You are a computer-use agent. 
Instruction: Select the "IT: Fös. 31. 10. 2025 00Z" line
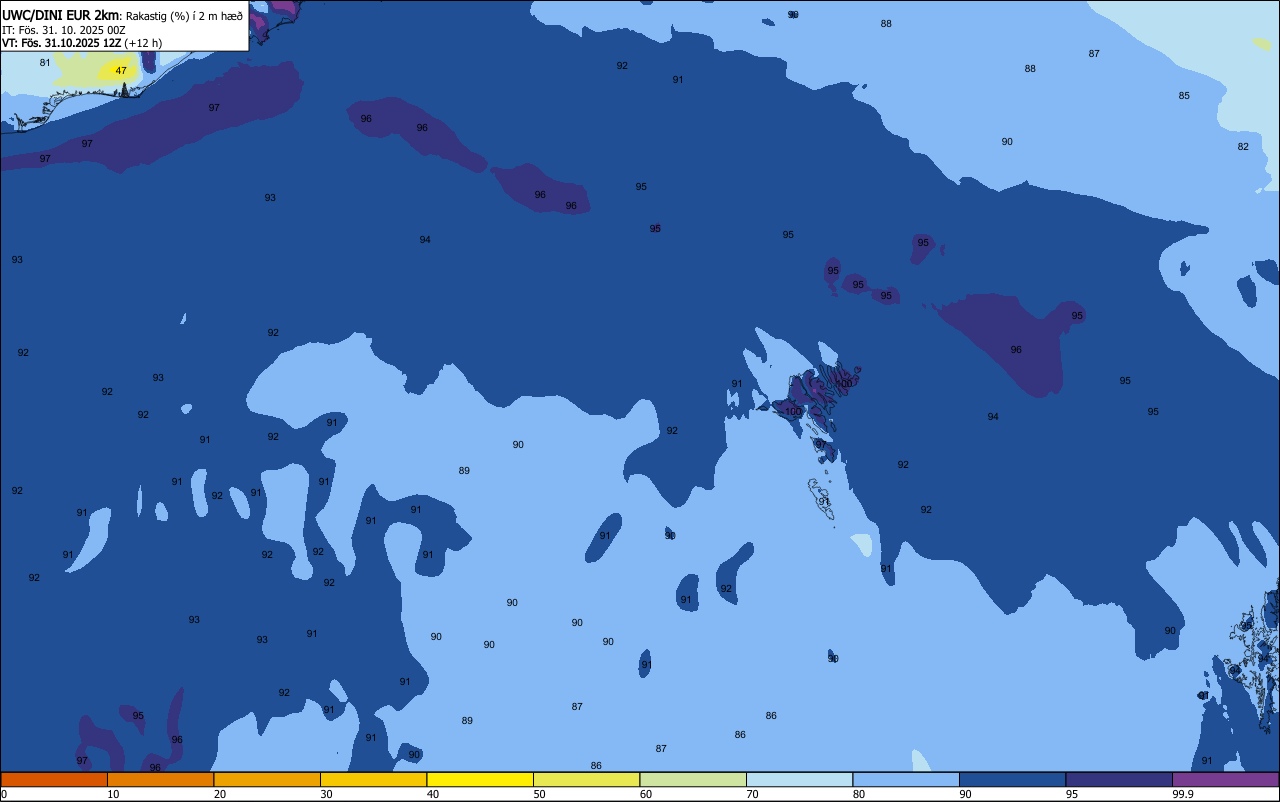(66, 30)
